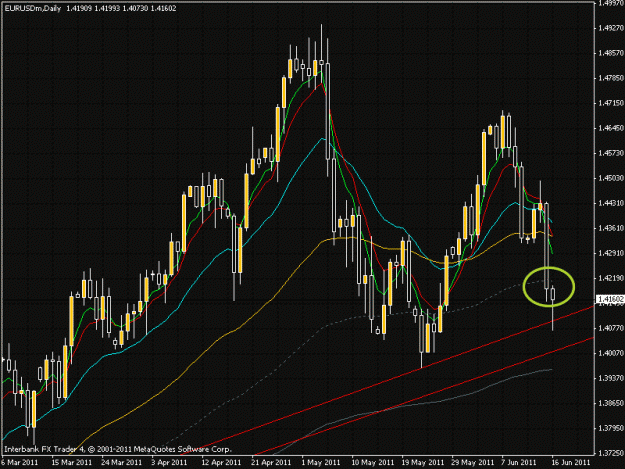This screenshot has width=625, height=469.
Task: Click the 1.46450 price axis label
Action: pyautogui.click(x=611, y=128)
